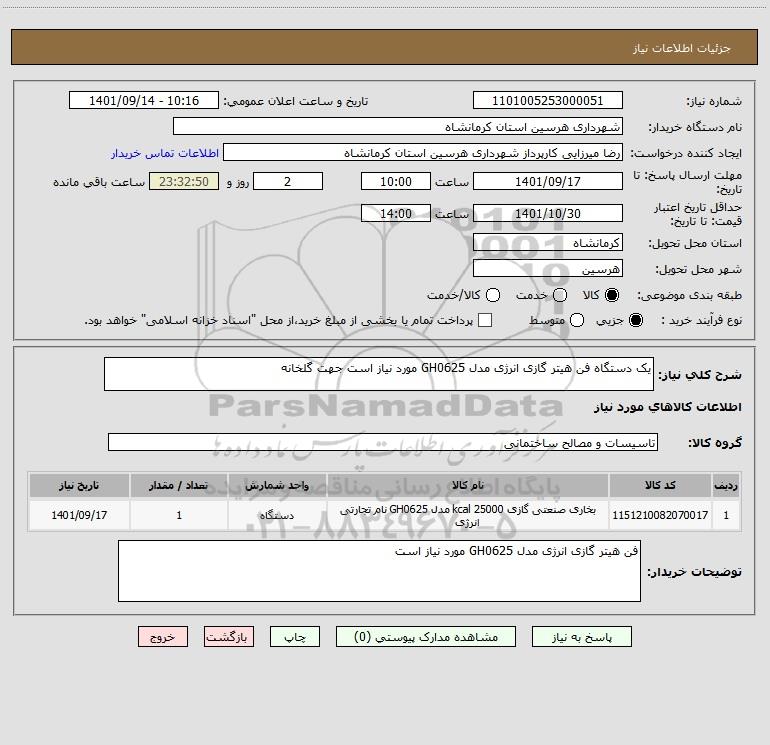Choose the جزیی purchase type radio
The height and width of the screenshot is (745, 770).
(636, 320)
